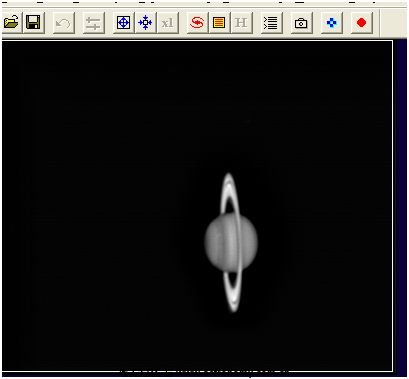Click the x1 zoom button
This screenshot has width=409, height=379.
[x=168, y=23]
